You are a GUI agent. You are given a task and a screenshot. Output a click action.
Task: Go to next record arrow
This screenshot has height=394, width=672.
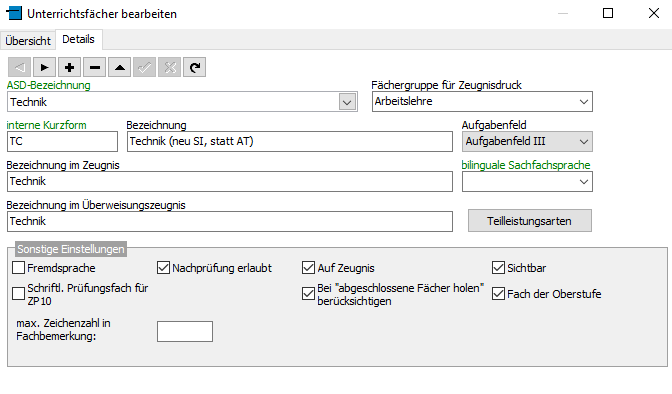tap(45, 67)
